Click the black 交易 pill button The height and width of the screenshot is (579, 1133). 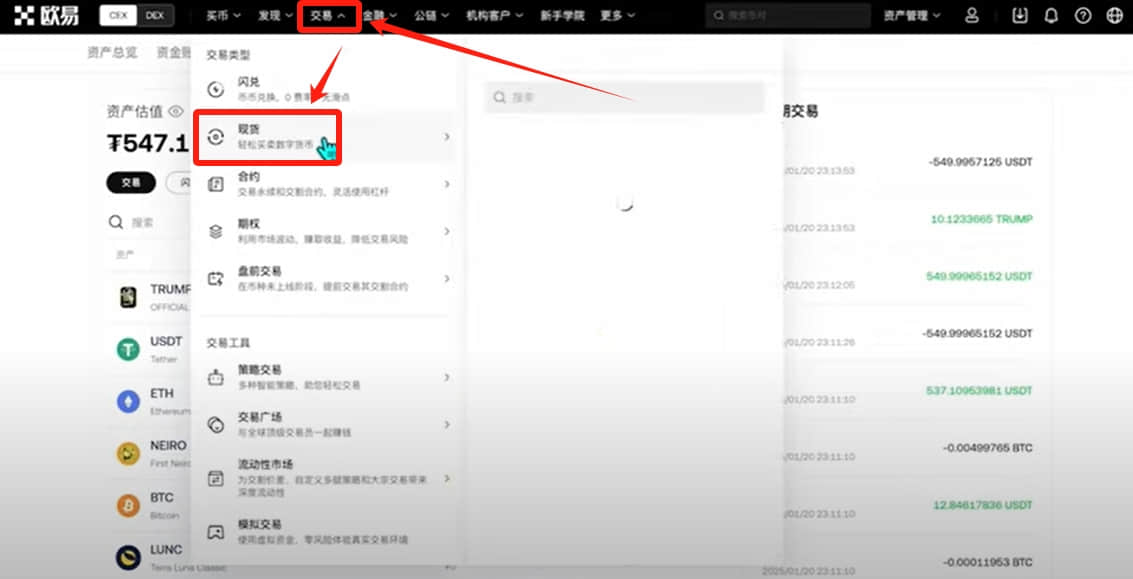[x=131, y=183]
